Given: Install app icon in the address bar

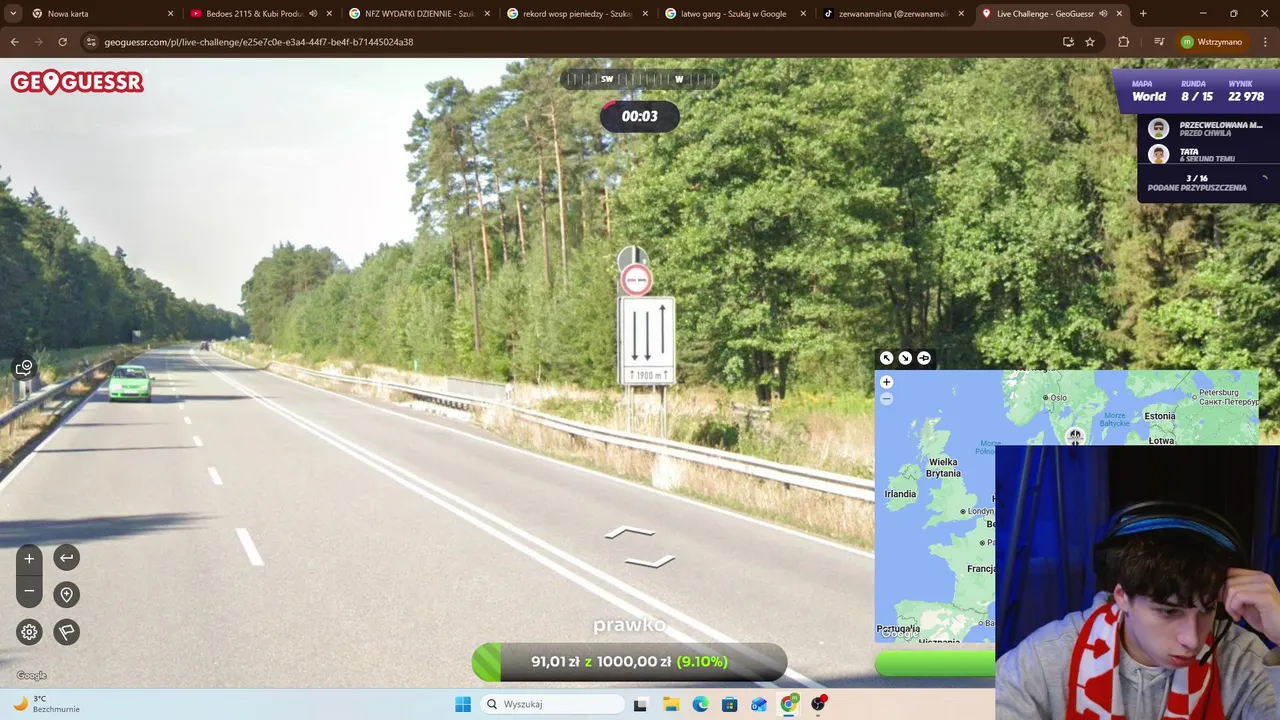Looking at the screenshot, I should coord(1068,42).
